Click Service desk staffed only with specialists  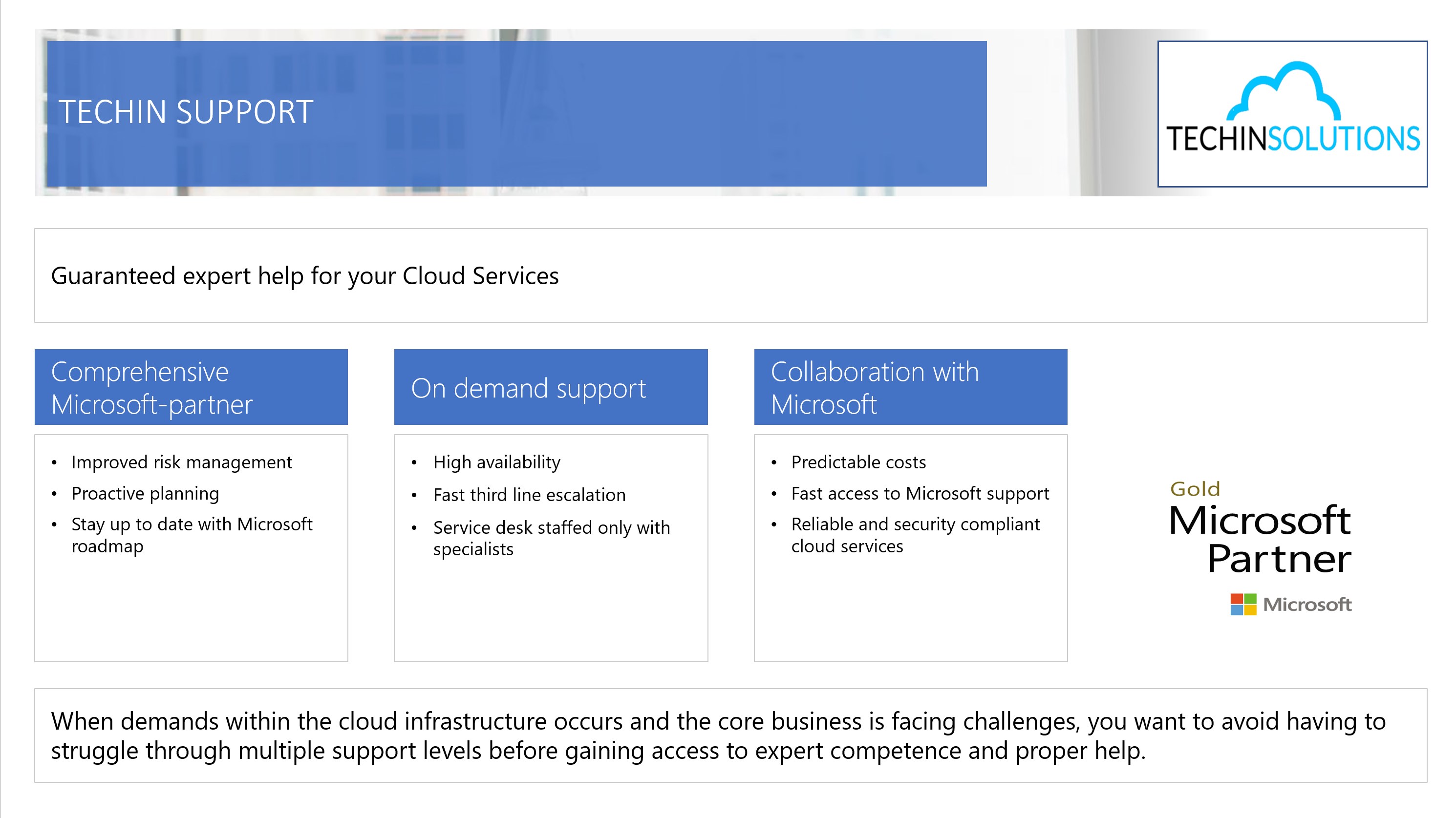[x=551, y=538]
